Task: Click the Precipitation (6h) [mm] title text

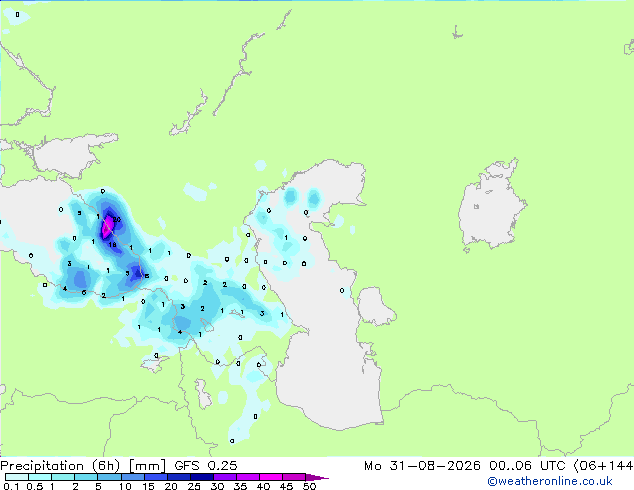Action: point(83,466)
